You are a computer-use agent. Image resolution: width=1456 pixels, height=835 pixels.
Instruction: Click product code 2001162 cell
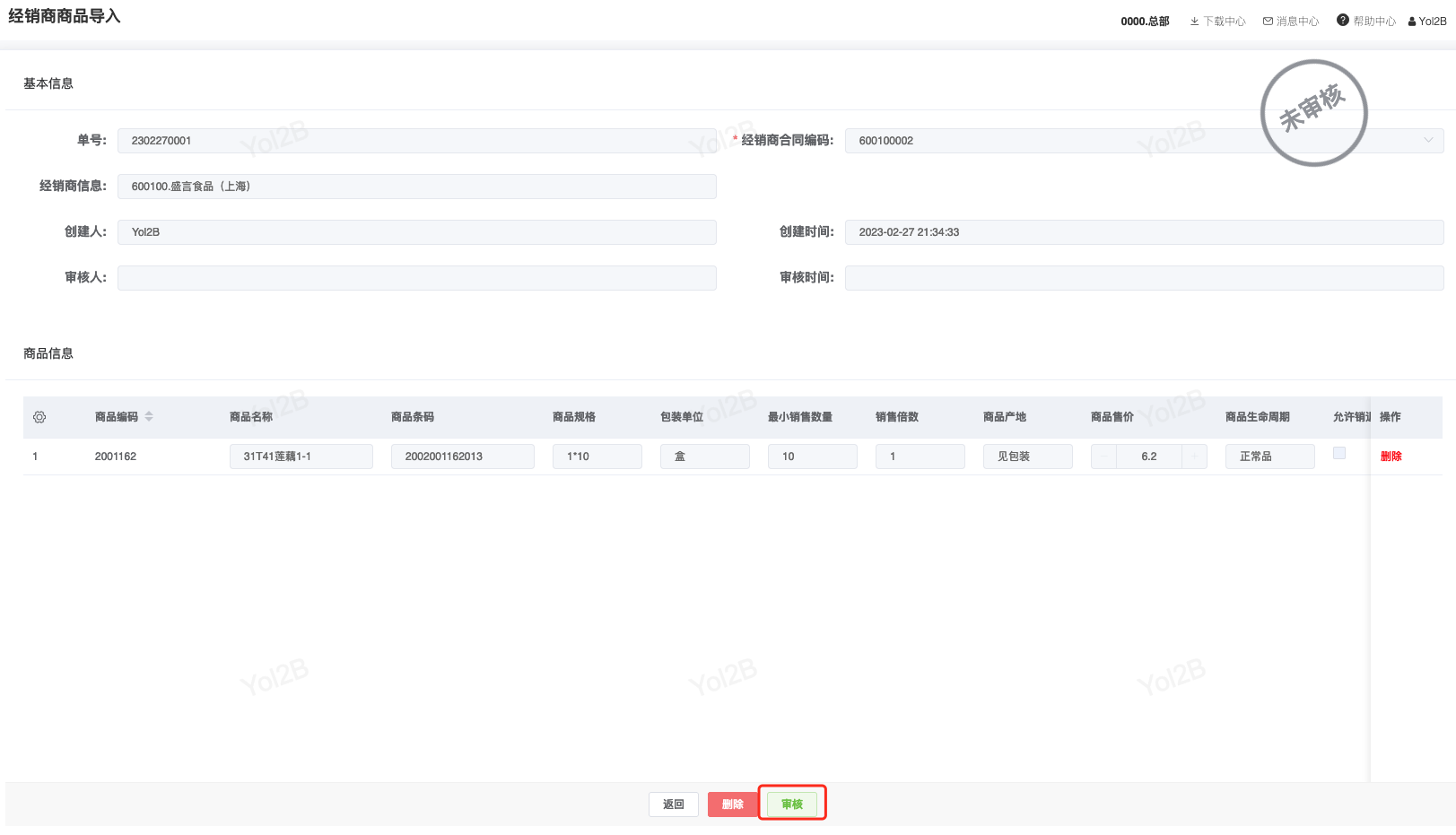(x=116, y=457)
